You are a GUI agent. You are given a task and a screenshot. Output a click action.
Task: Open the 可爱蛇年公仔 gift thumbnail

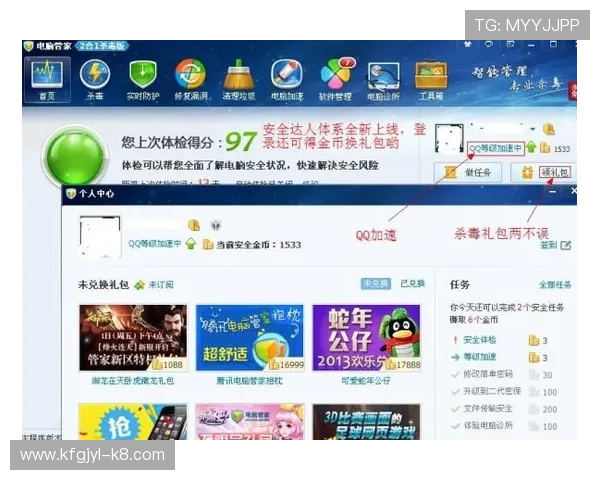point(367,338)
